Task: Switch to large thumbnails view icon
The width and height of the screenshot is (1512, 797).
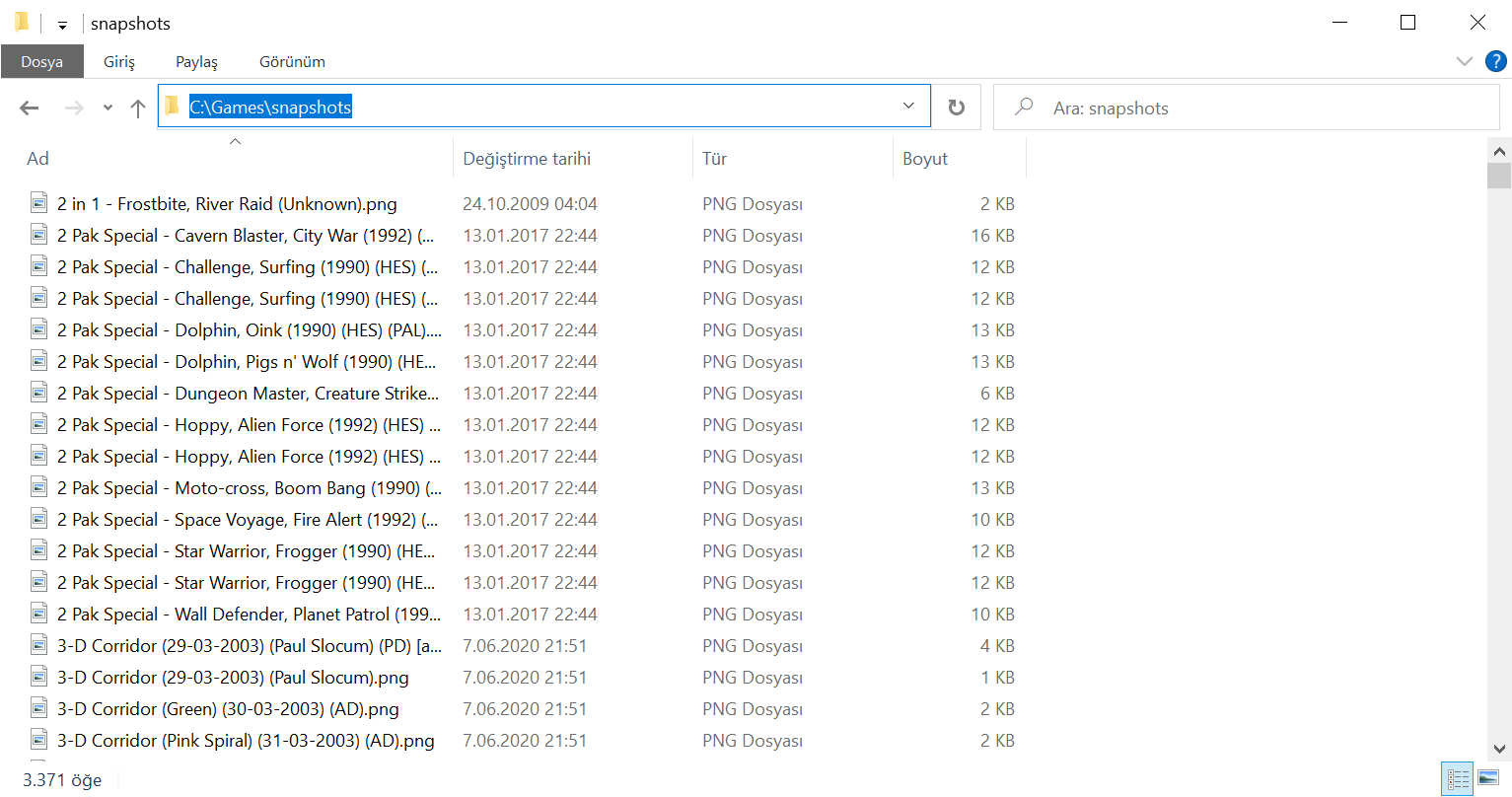Action: pyautogui.click(x=1488, y=778)
